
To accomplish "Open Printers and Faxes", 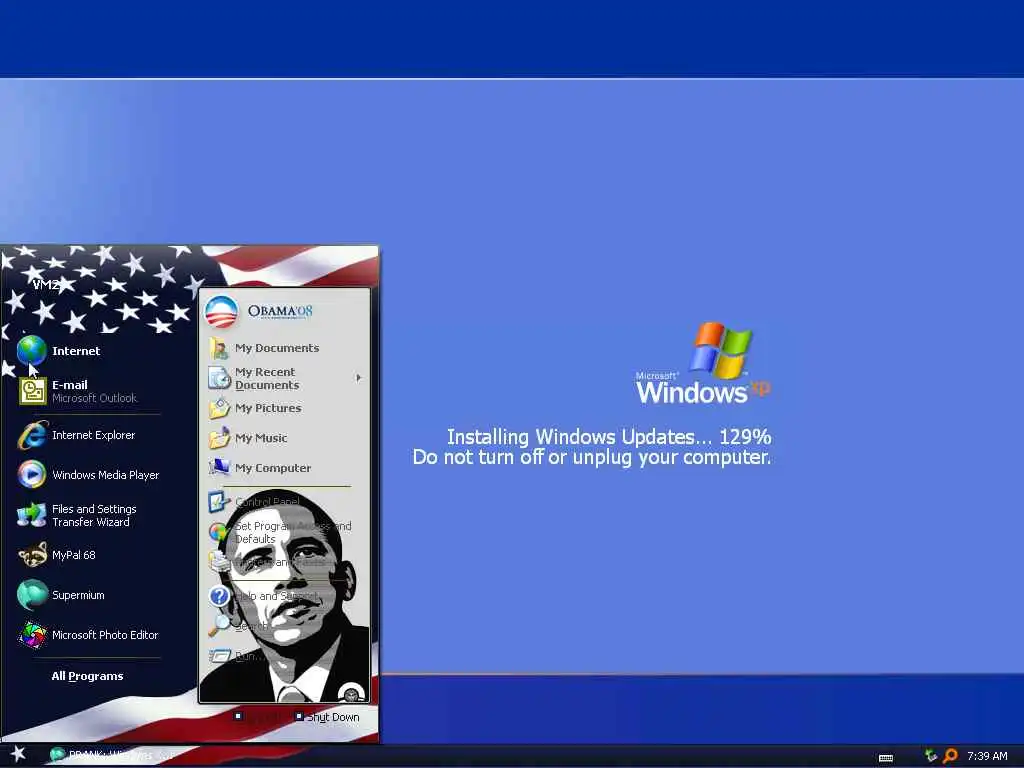I will [268, 562].
